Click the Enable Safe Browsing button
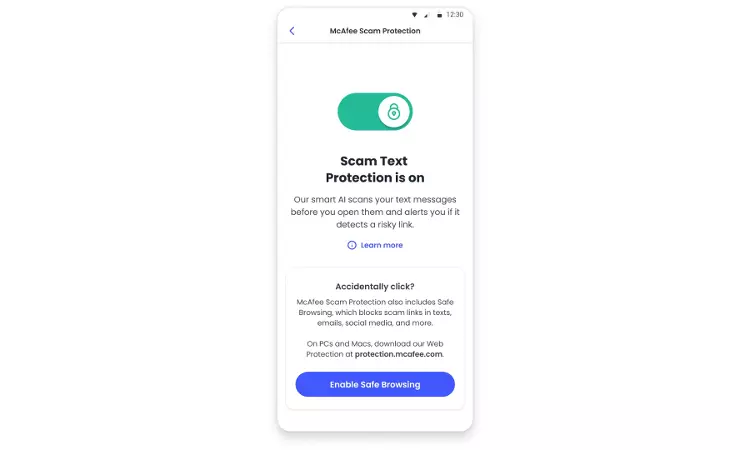Screen dimensions: 750x450 pos(375,384)
